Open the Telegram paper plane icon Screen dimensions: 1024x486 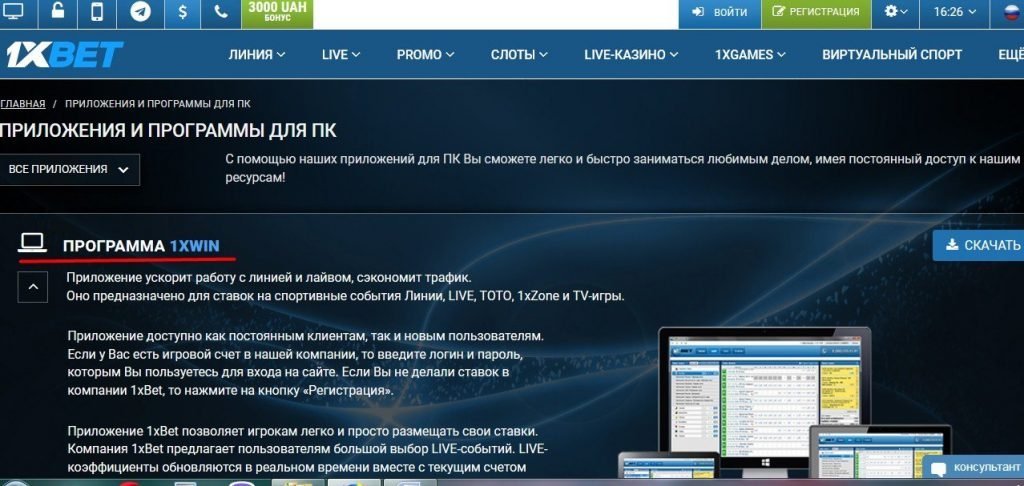coord(140,12)
